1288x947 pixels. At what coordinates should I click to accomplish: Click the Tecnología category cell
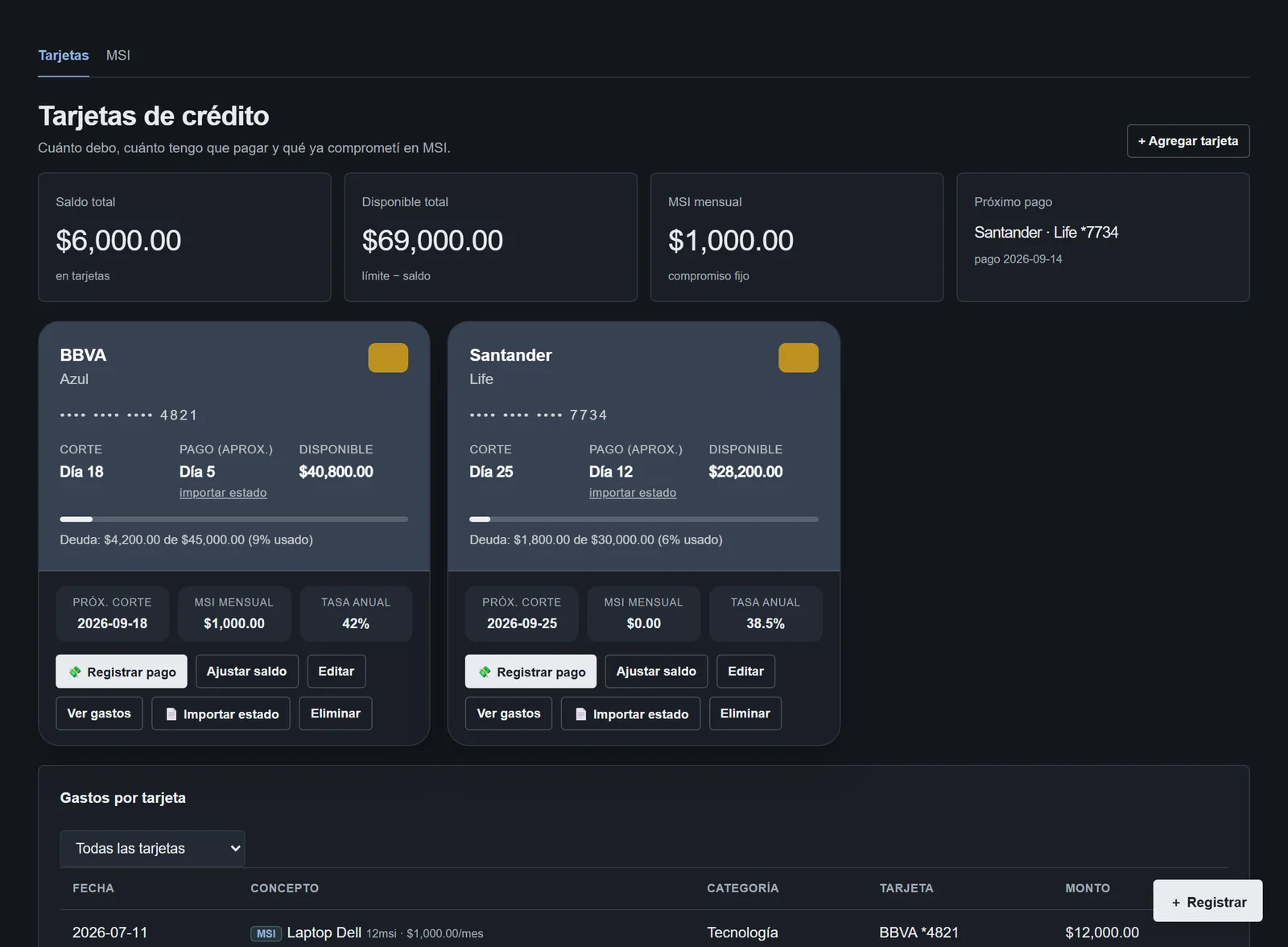[742, 933]
